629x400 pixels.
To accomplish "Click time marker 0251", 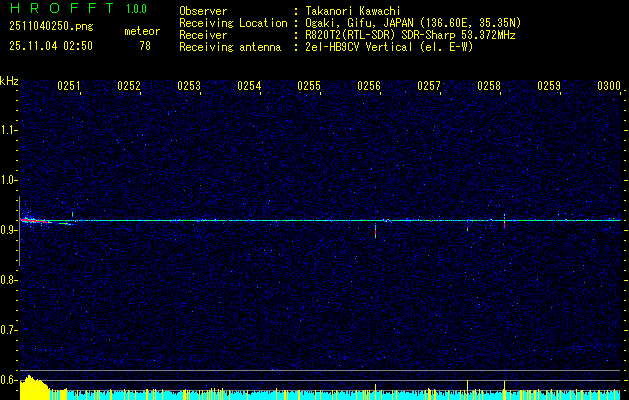I will pos(69,86).
